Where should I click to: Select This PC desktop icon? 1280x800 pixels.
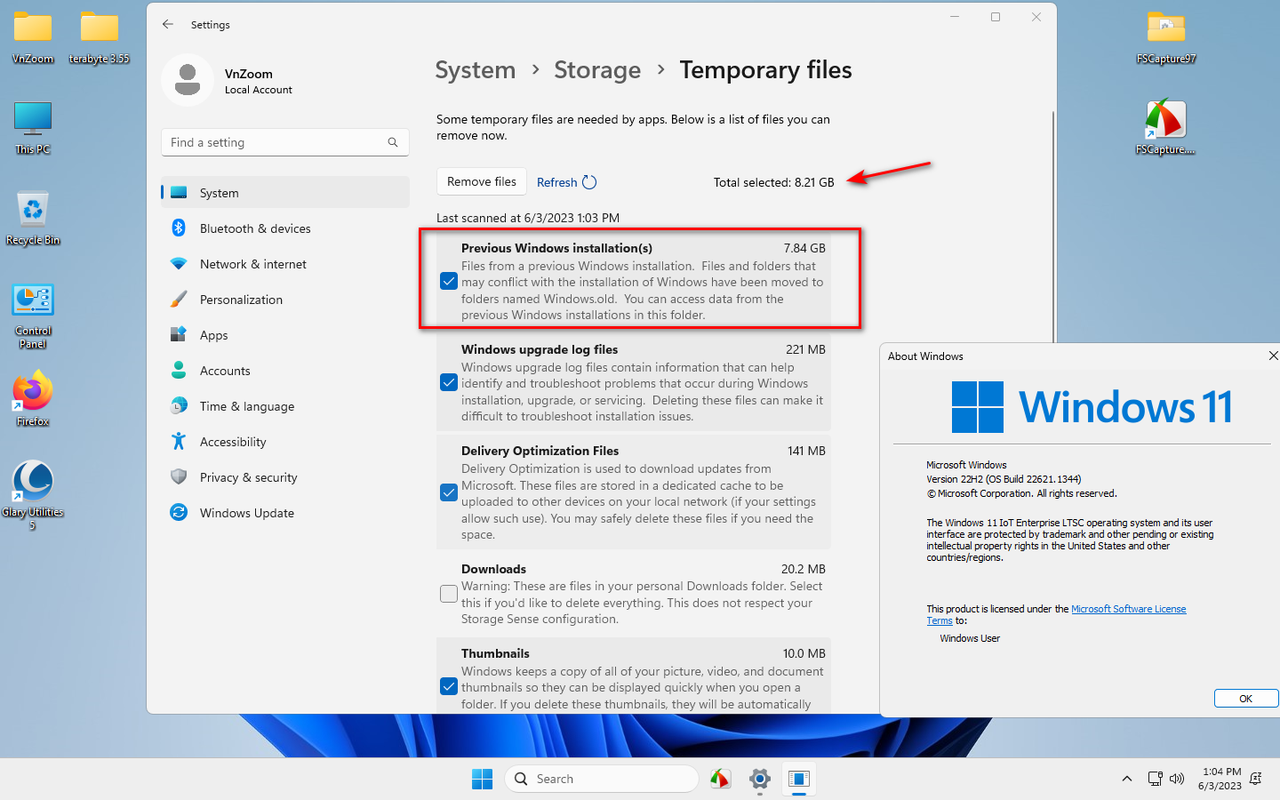(x=33, y=127)
